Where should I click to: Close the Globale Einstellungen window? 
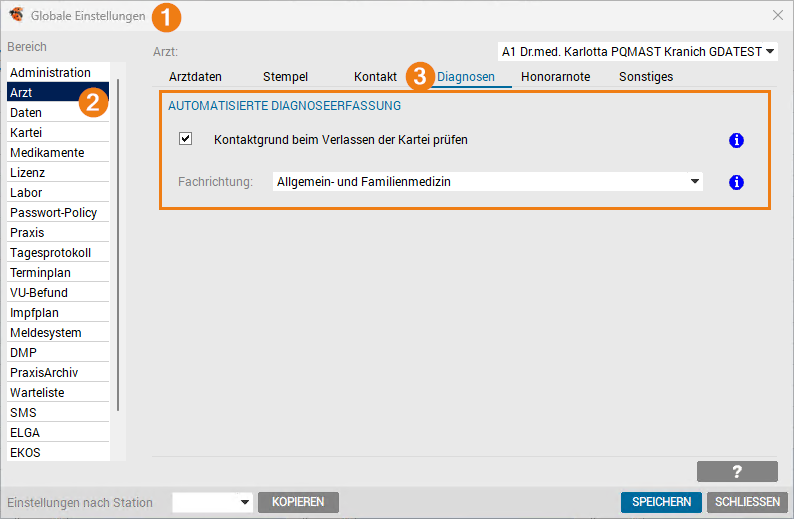point(778,16)
